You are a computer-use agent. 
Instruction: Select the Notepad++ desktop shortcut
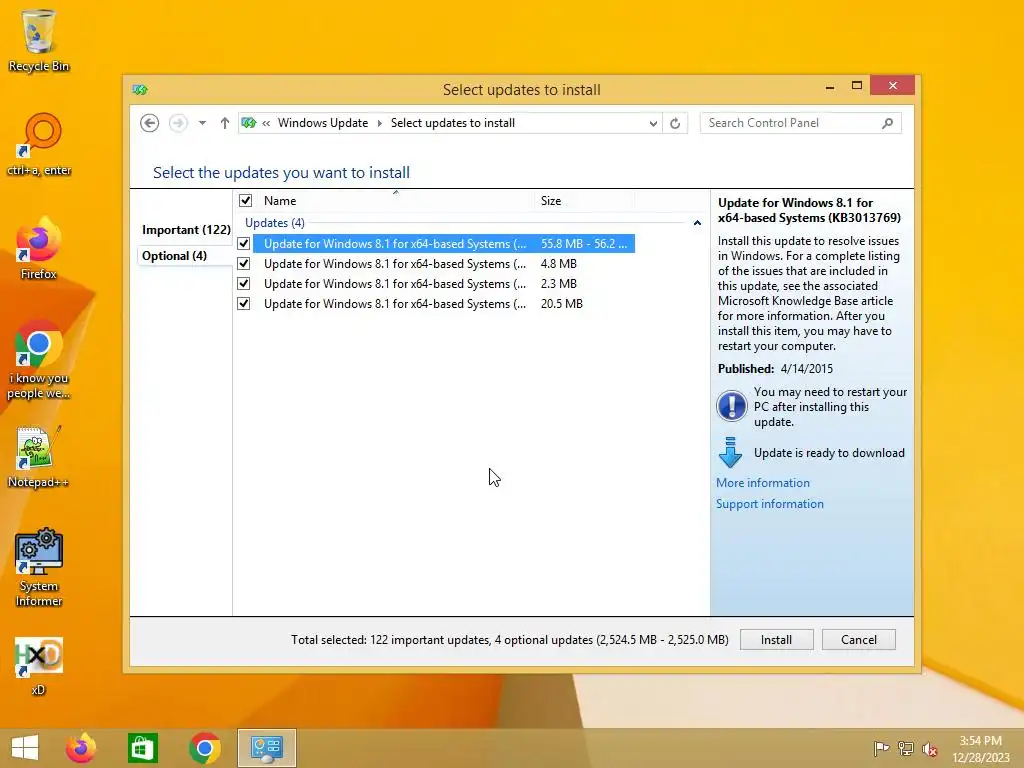tap(39, 456)
